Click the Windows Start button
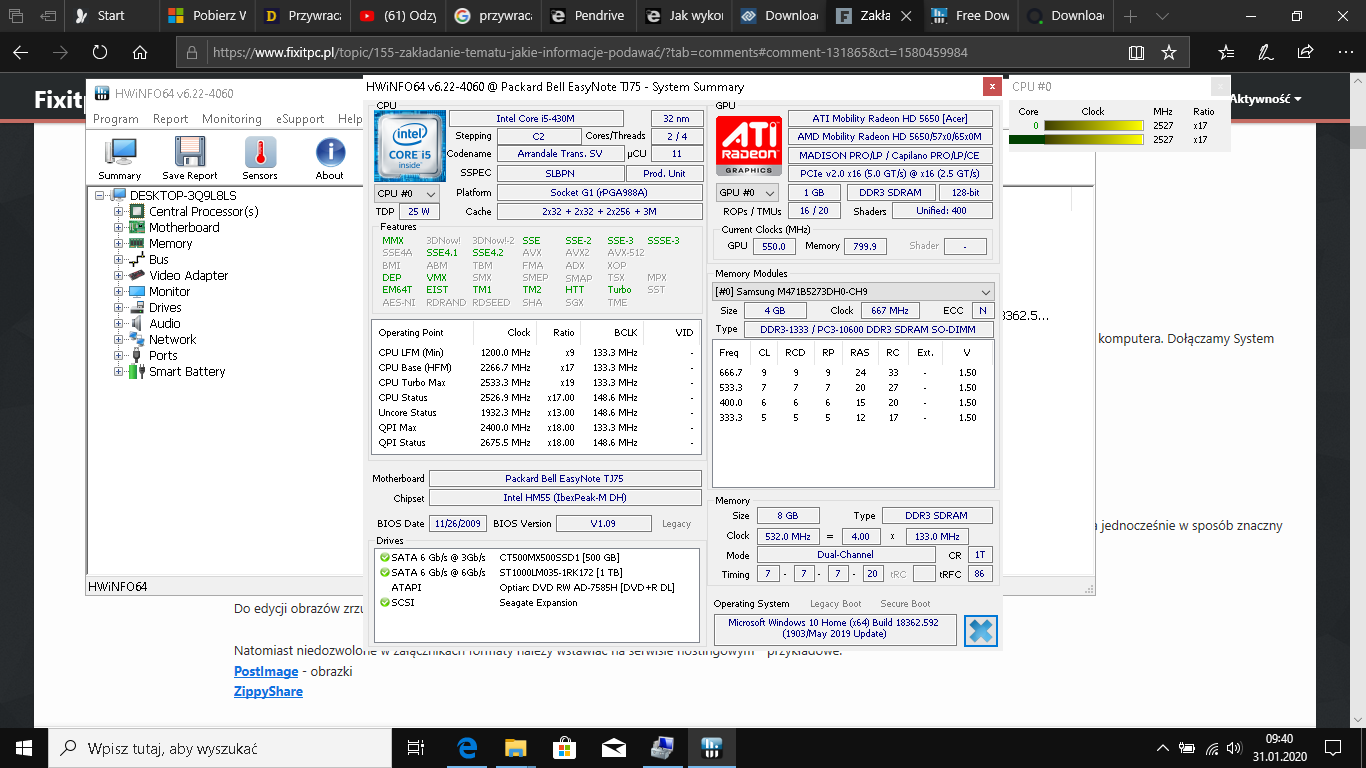The height and width of the screenshot is (768, 1366). tap(24, 748)
